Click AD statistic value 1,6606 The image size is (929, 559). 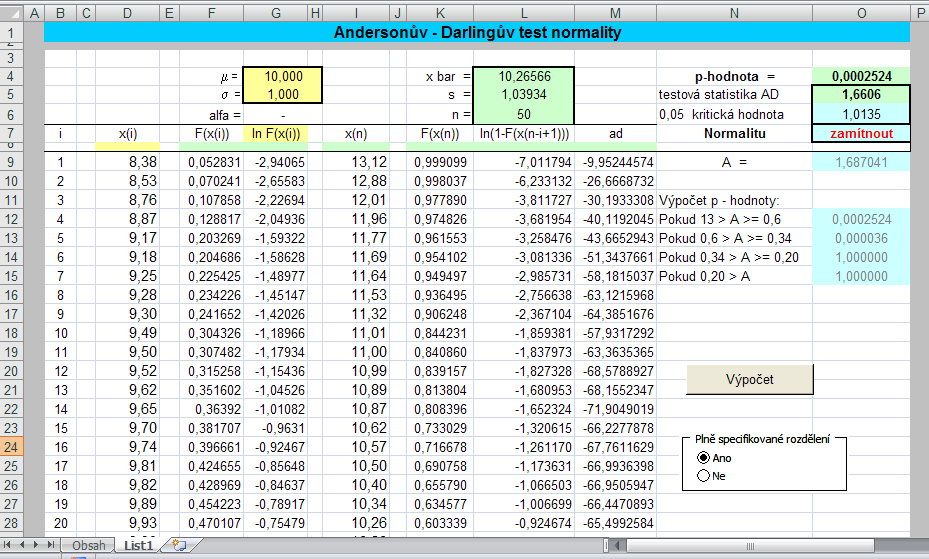861,94
